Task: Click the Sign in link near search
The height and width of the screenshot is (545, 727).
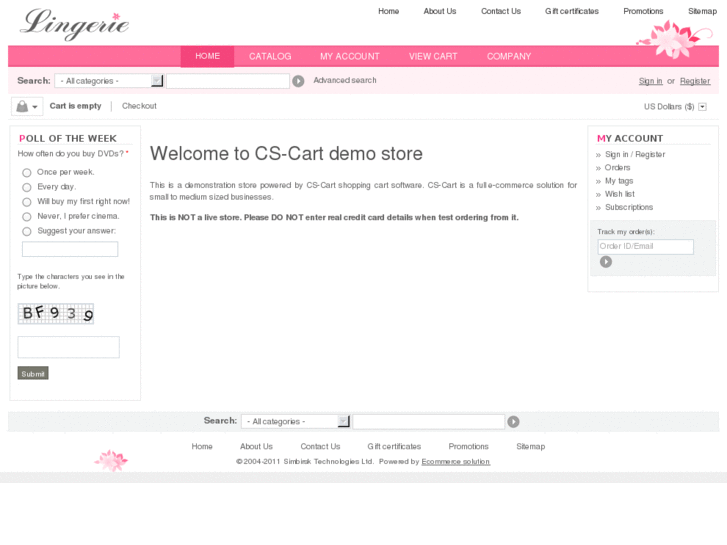Action: (650, 81)
